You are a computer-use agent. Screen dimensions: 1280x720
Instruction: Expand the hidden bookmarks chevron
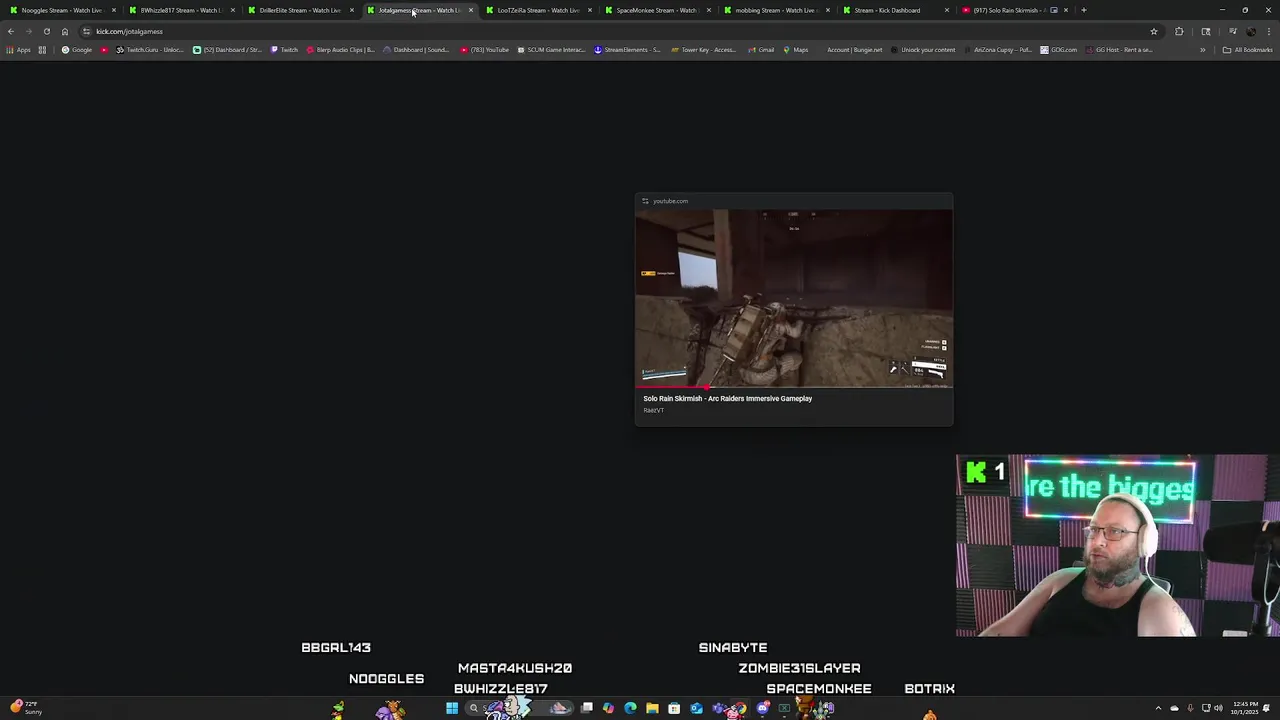pos(1203,50)
